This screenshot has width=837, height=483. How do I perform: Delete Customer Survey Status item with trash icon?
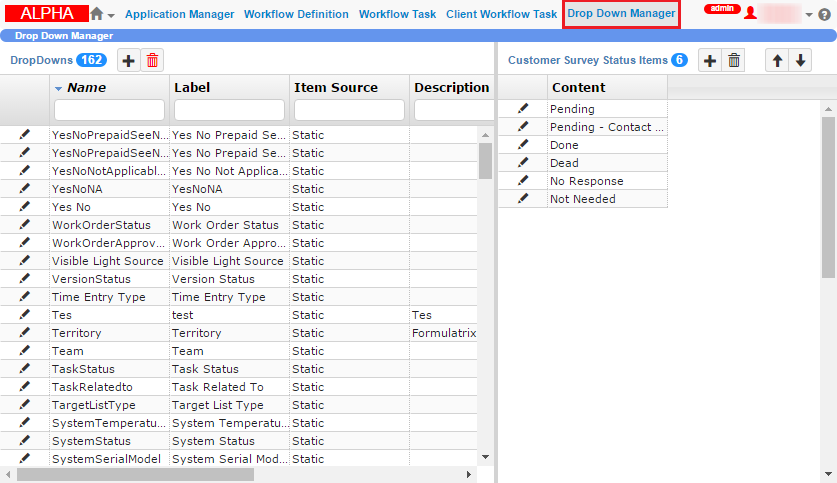coord(734,61)
